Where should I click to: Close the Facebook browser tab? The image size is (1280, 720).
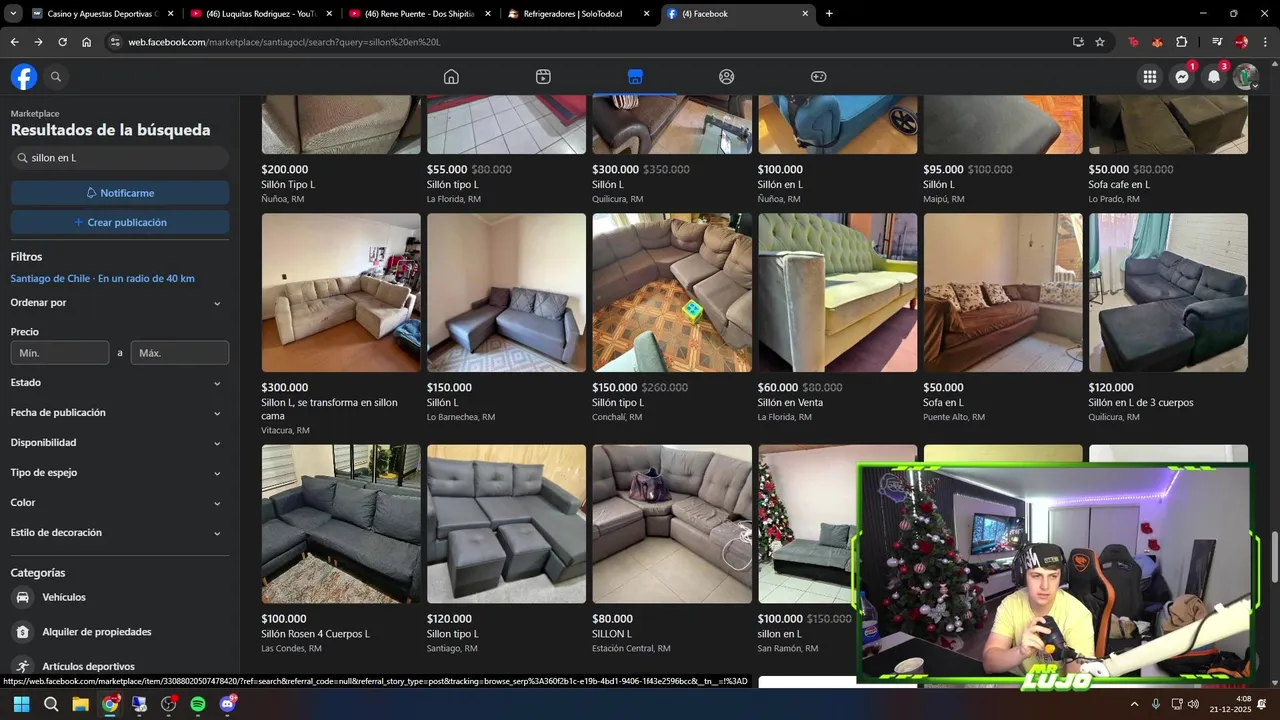pos(805,14)
